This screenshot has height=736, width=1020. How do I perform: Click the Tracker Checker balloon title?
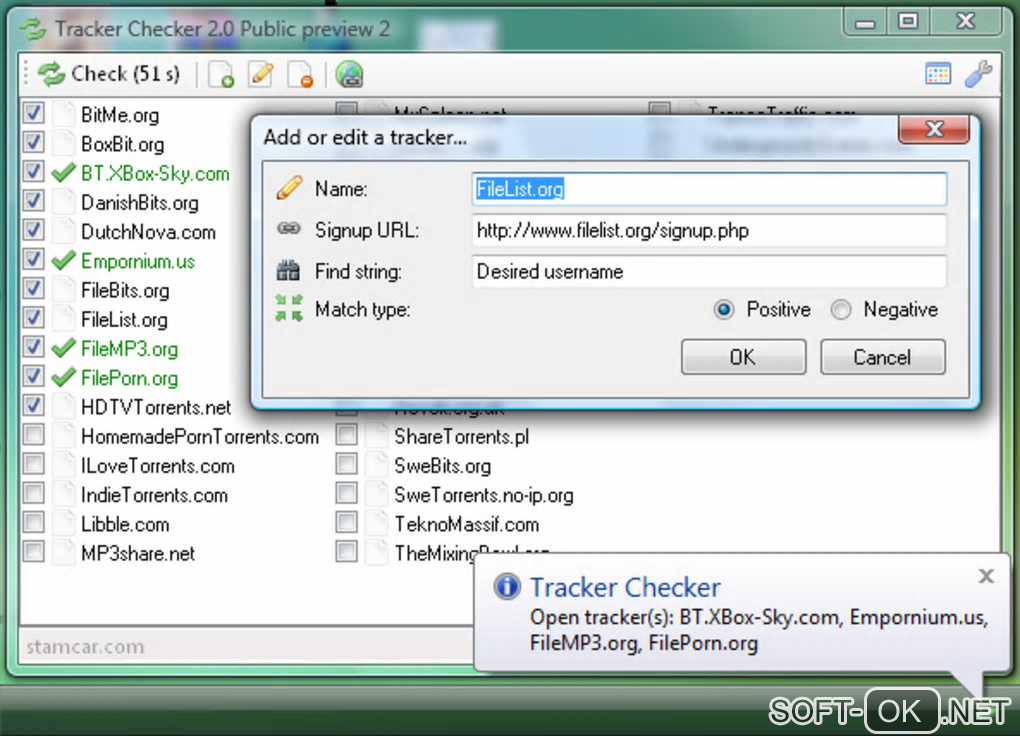625,588
